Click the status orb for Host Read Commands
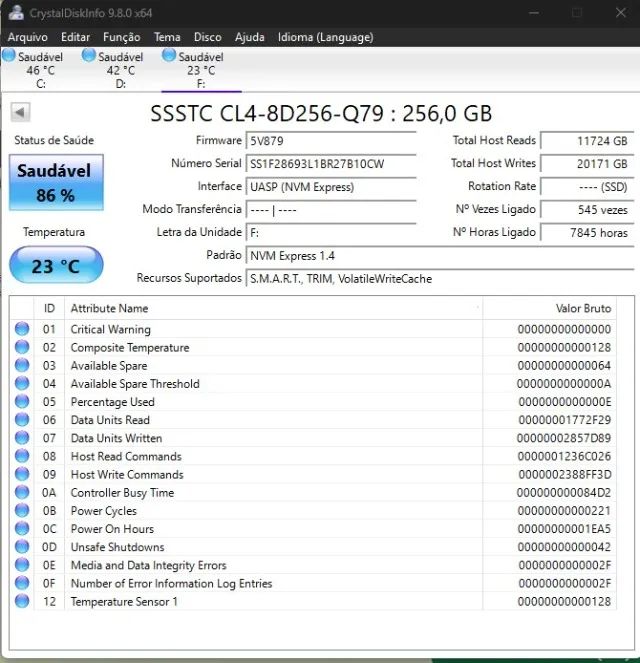The width and height of the screenshot is (640, 663). coord(22,456)
